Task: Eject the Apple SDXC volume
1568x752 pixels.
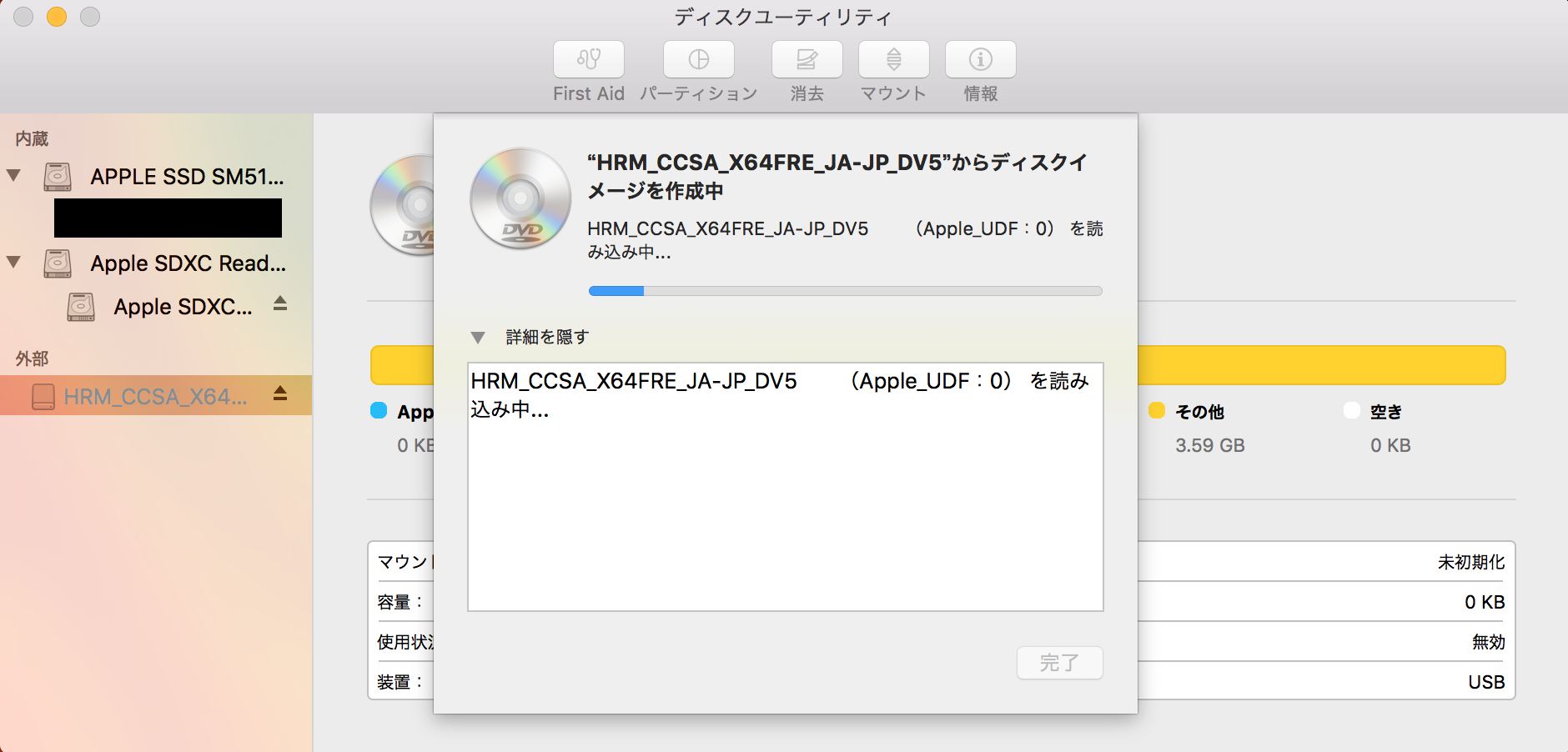Action: coord(280,303)
